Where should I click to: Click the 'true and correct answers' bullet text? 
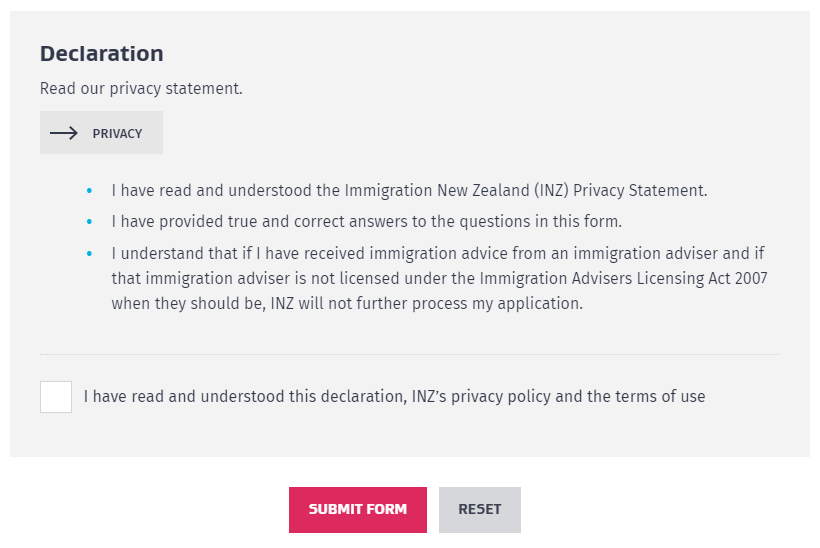[x=366, y=221]
